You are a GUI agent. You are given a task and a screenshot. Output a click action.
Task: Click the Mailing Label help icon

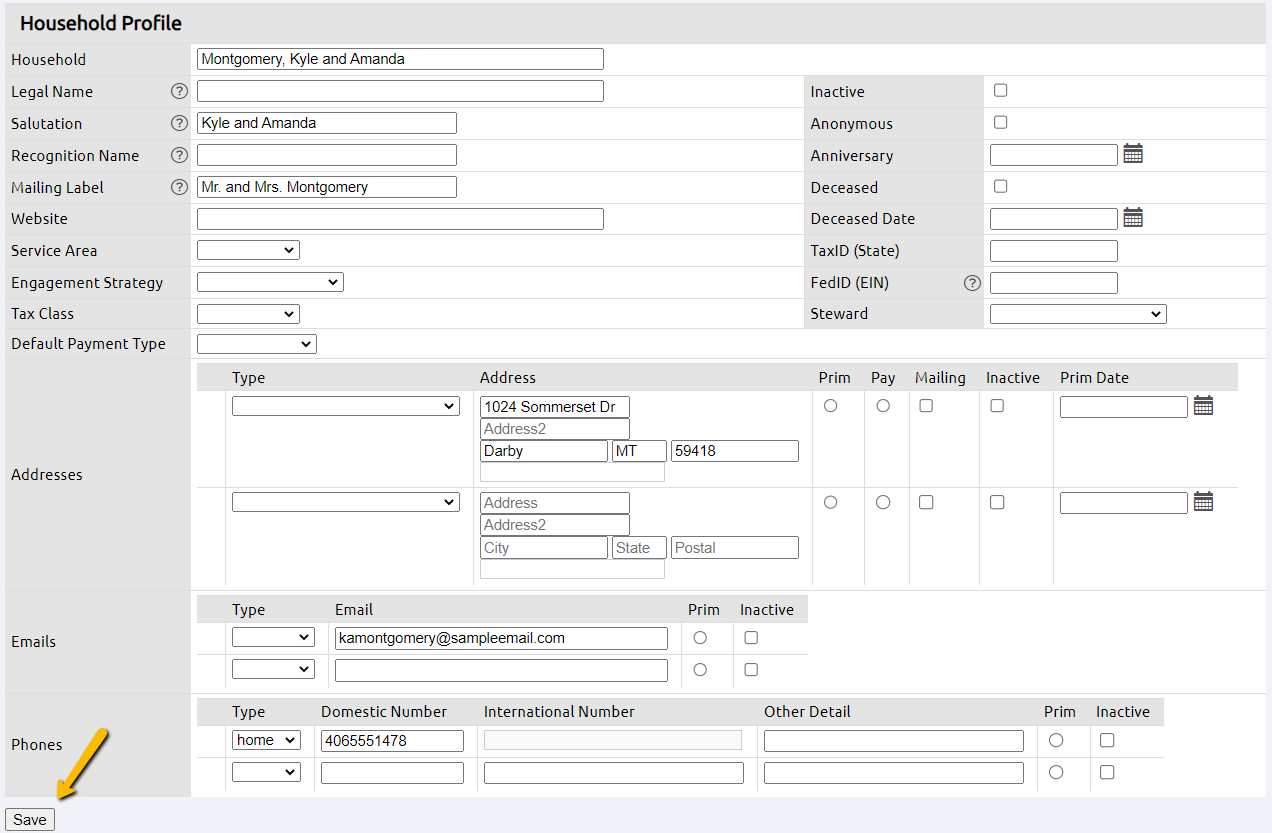[179, 187]
